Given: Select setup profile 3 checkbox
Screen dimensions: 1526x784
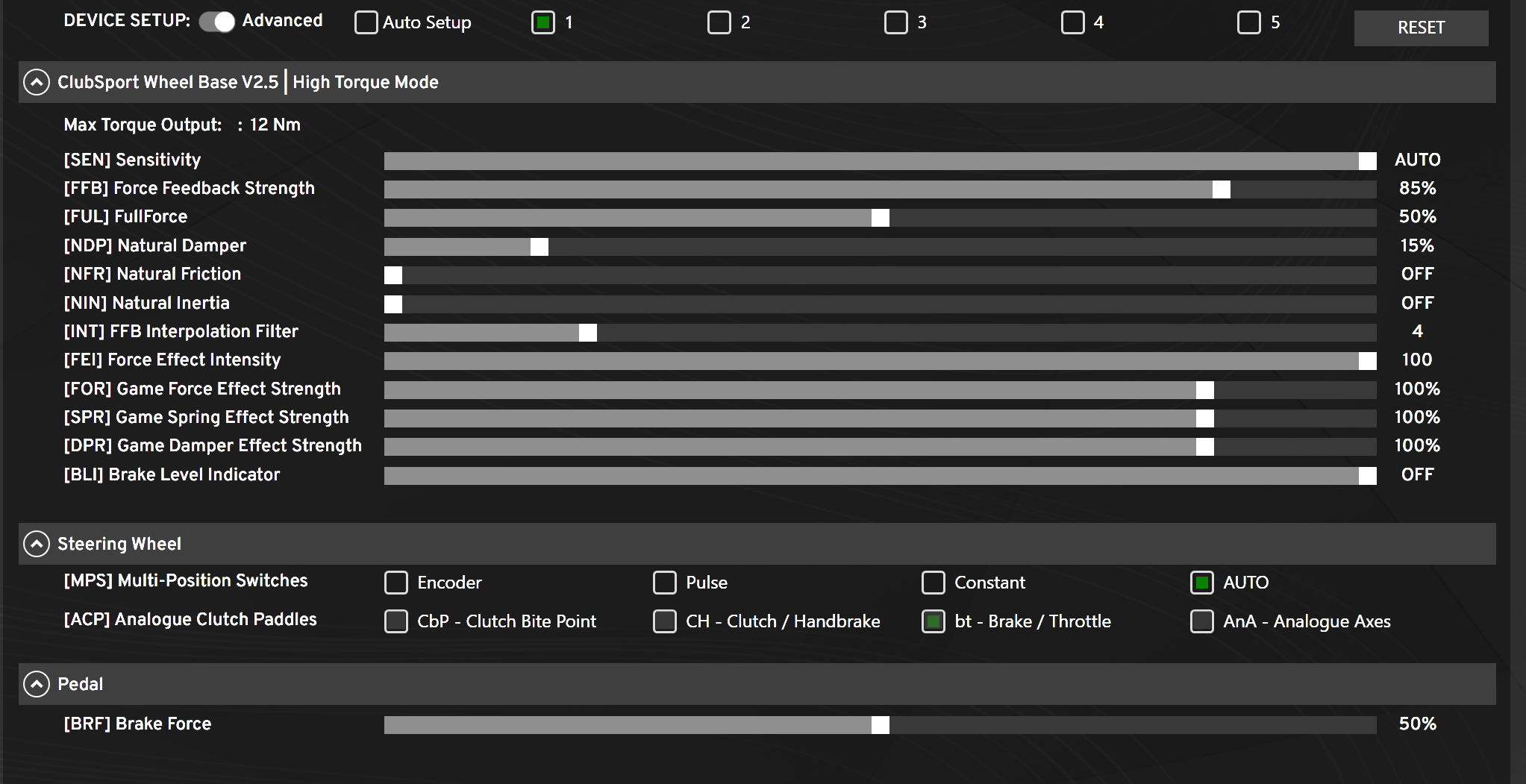Looking at the screenshot, I should (896, 22).
